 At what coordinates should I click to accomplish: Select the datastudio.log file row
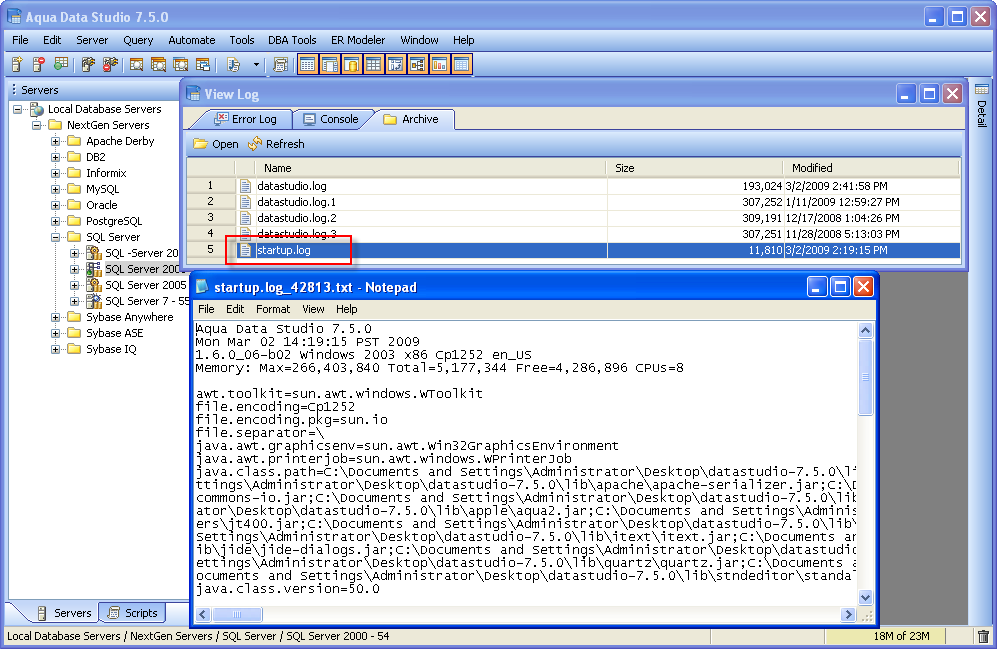[573, 186]
